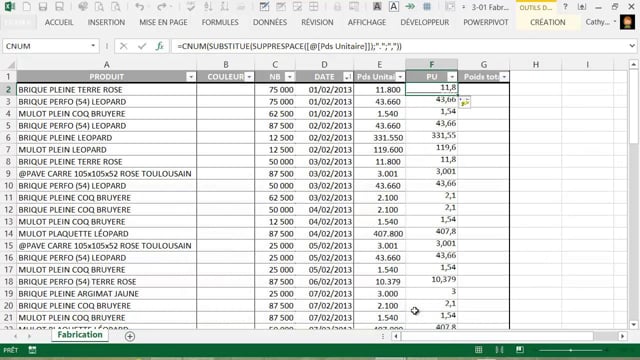
Task: Click scroll up arrow of vertical scrollbar
Action: [633, 64]
